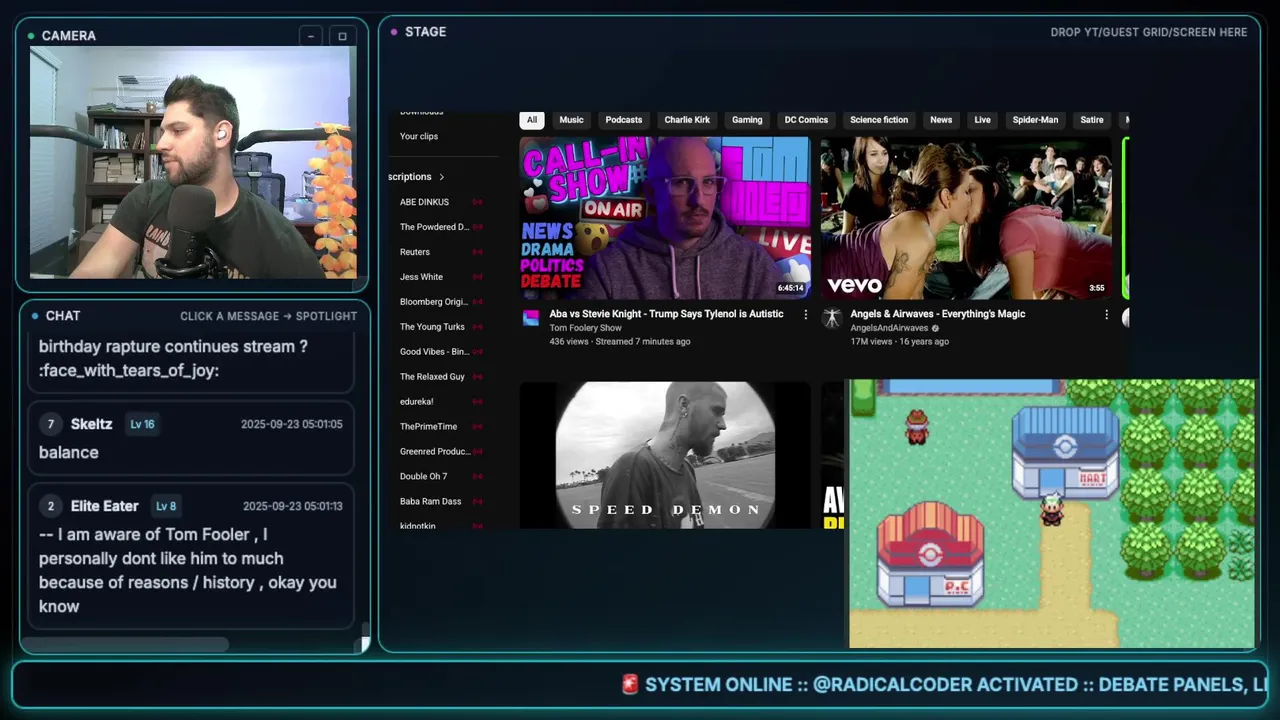The image size is (1280, 720).
Task: Select the Podcasts filter chip
Action: (624, 120)
